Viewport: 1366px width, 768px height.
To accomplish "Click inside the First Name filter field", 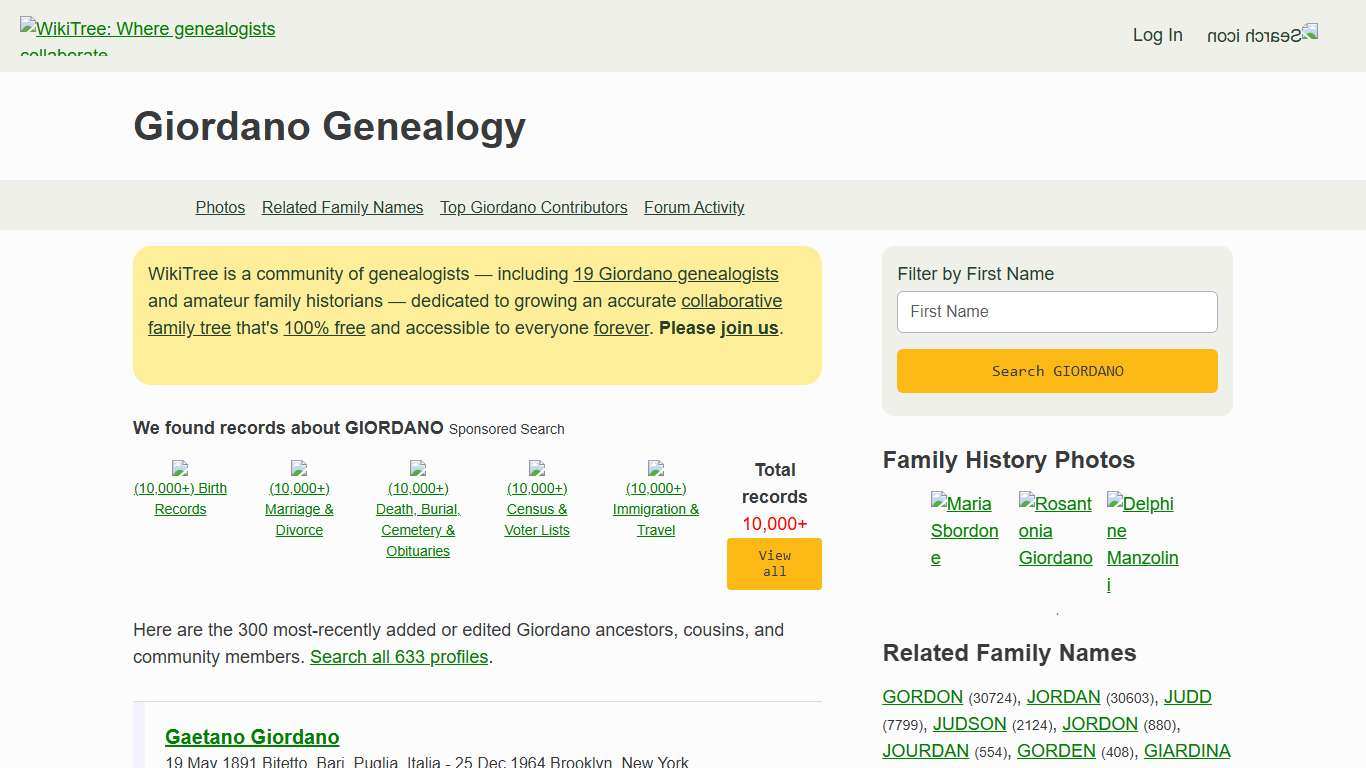I will (x=1056, y=311).
